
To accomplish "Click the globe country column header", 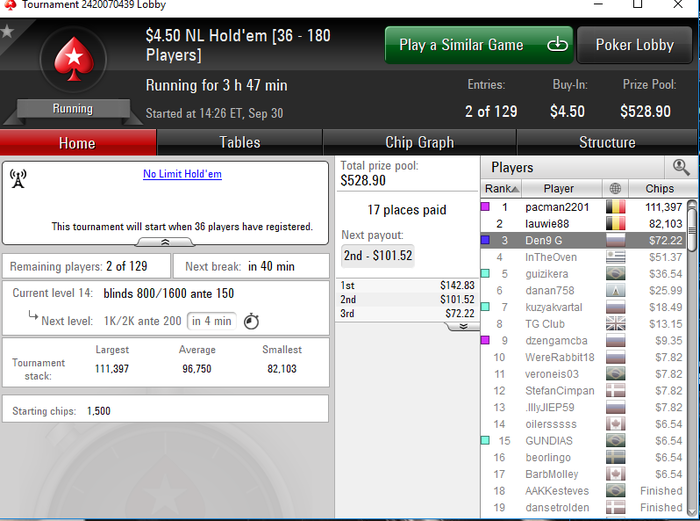I will 615,188.
